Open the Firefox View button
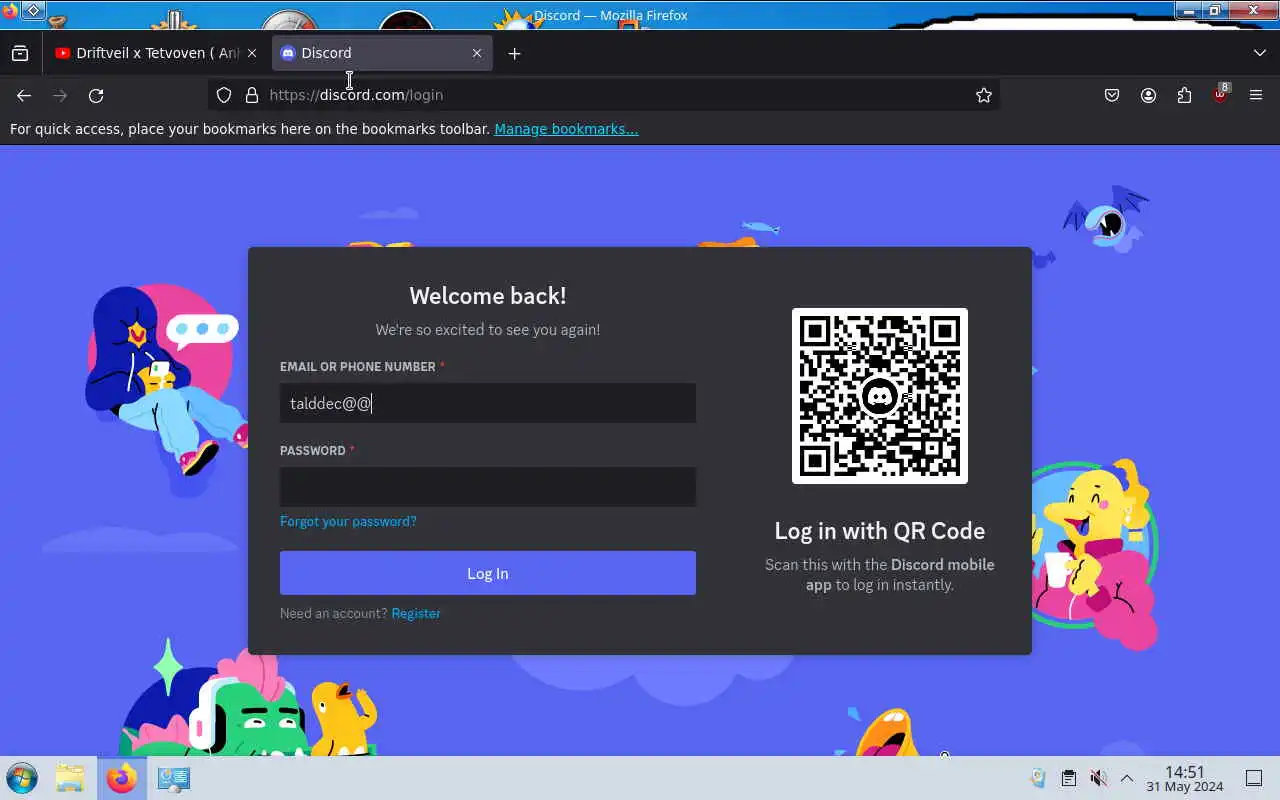This screenshot has height=800, width=1280. point(20,53)
